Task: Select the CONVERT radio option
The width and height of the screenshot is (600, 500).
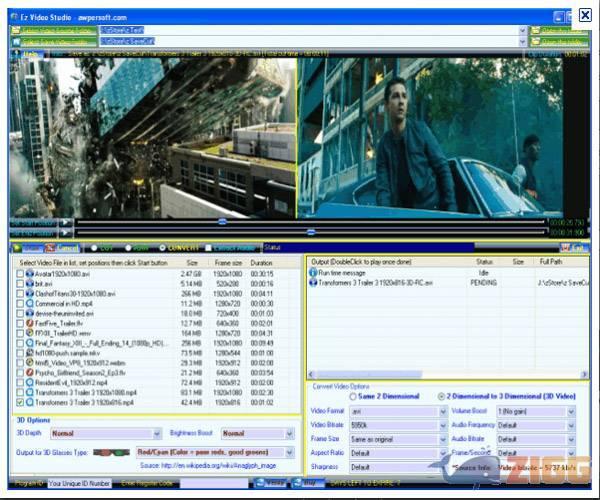Action: click(162, 248)
